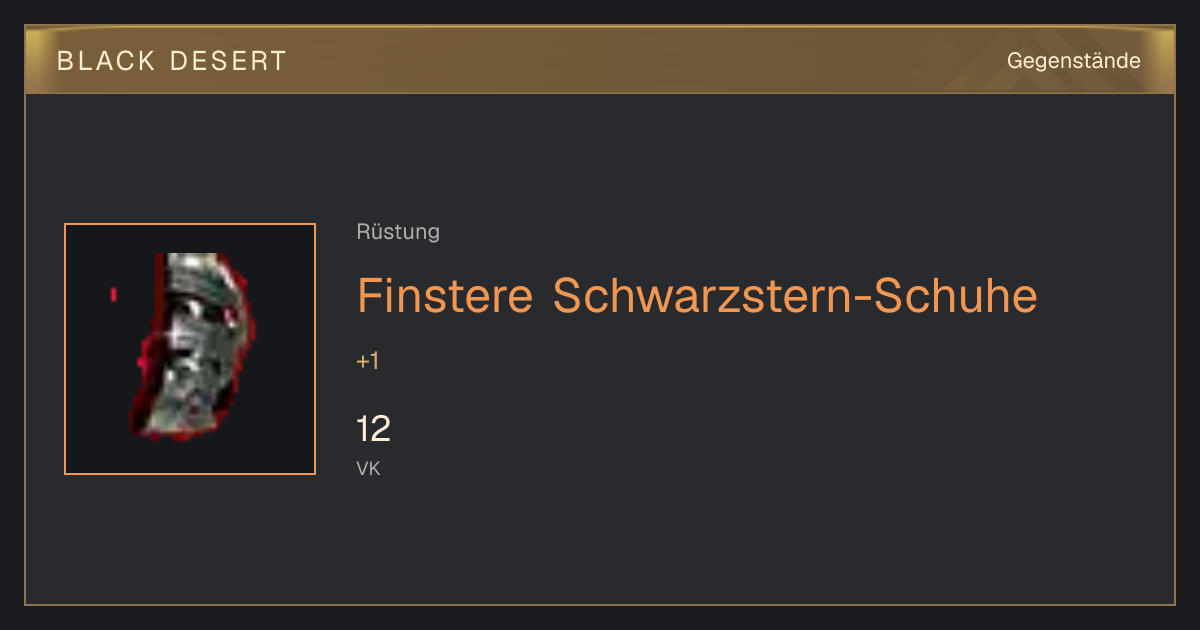Click the empty dark area above the Rüstung label
1200x630 pixels.
[700, 160]
